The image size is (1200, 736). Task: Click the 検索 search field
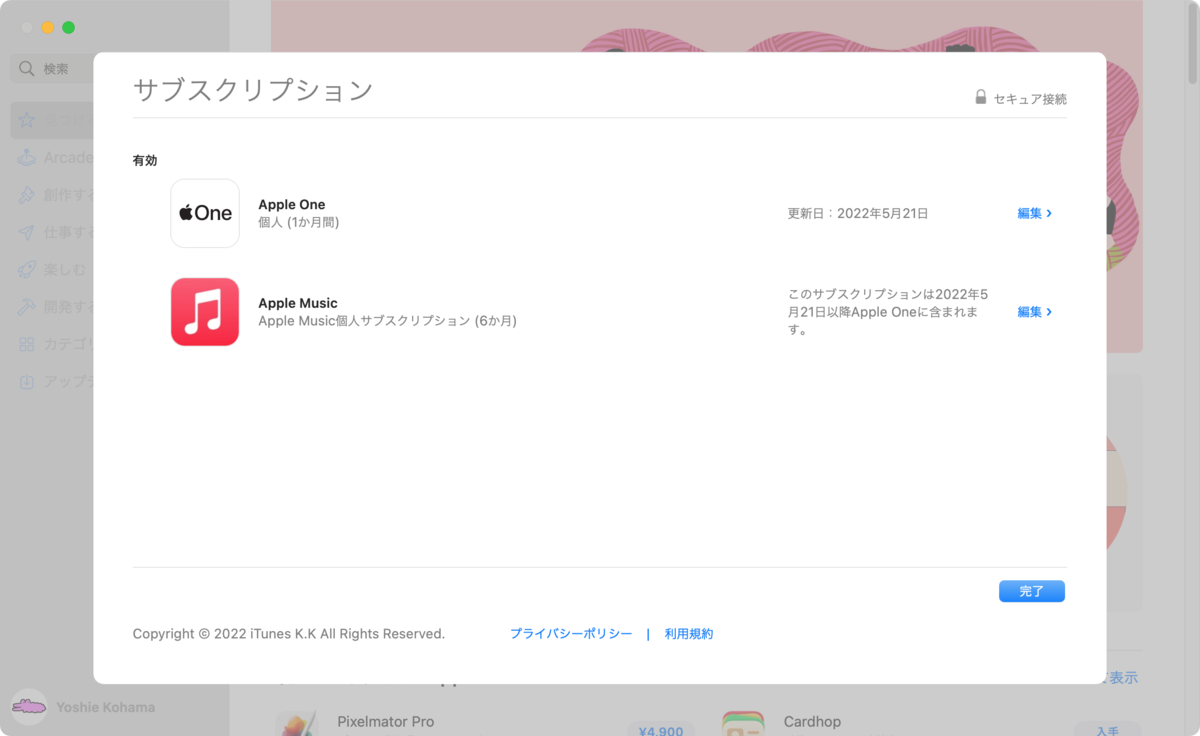tap(52, 69)
